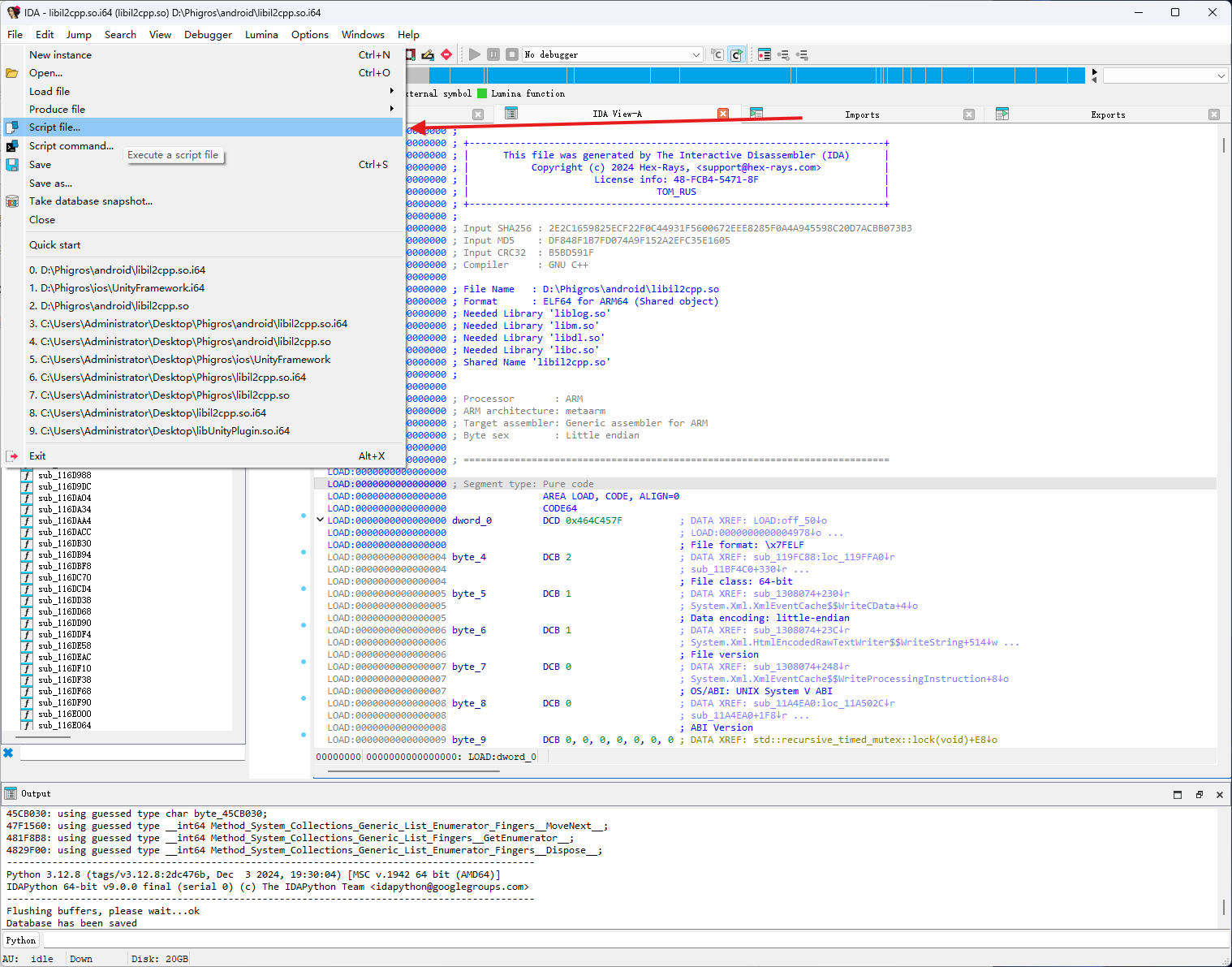This screenshot has height=967, width=1232.
Task: Click the red stop-sign breakpoint toolbar icon
Action: (446, 54)
